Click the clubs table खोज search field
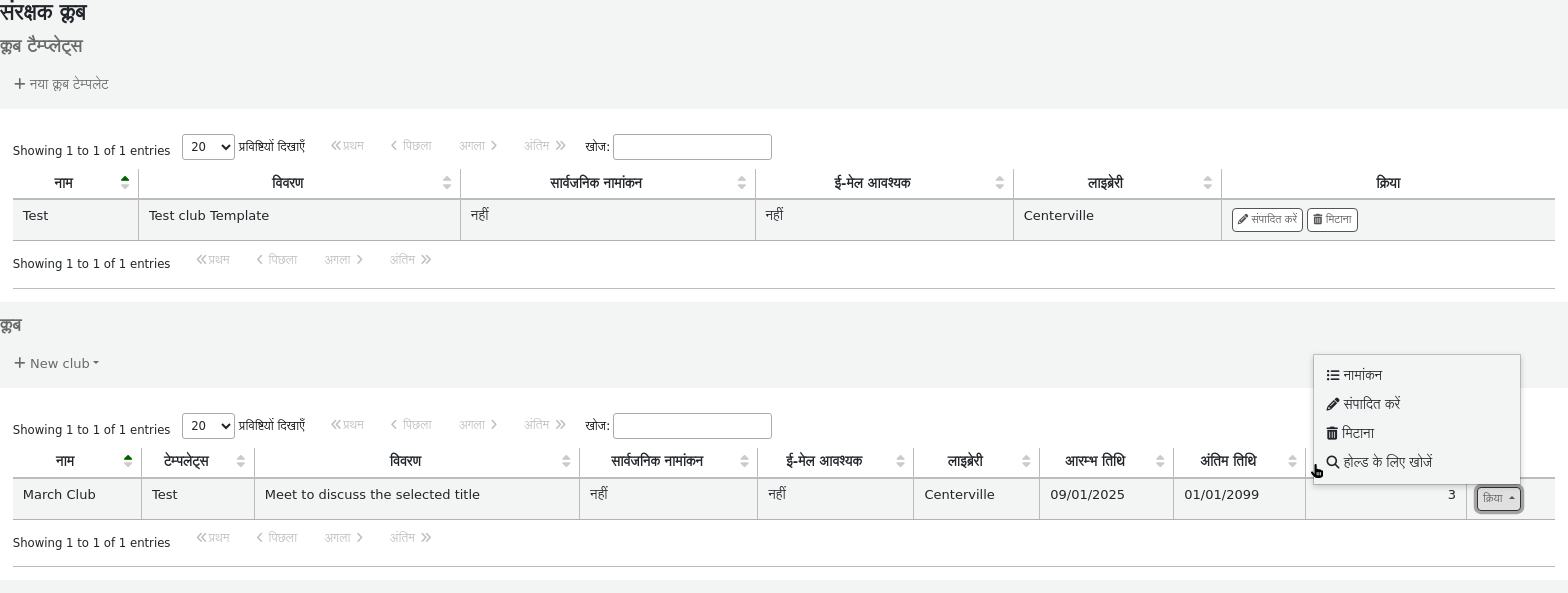 pyautogui.click(x=692, y=426)
